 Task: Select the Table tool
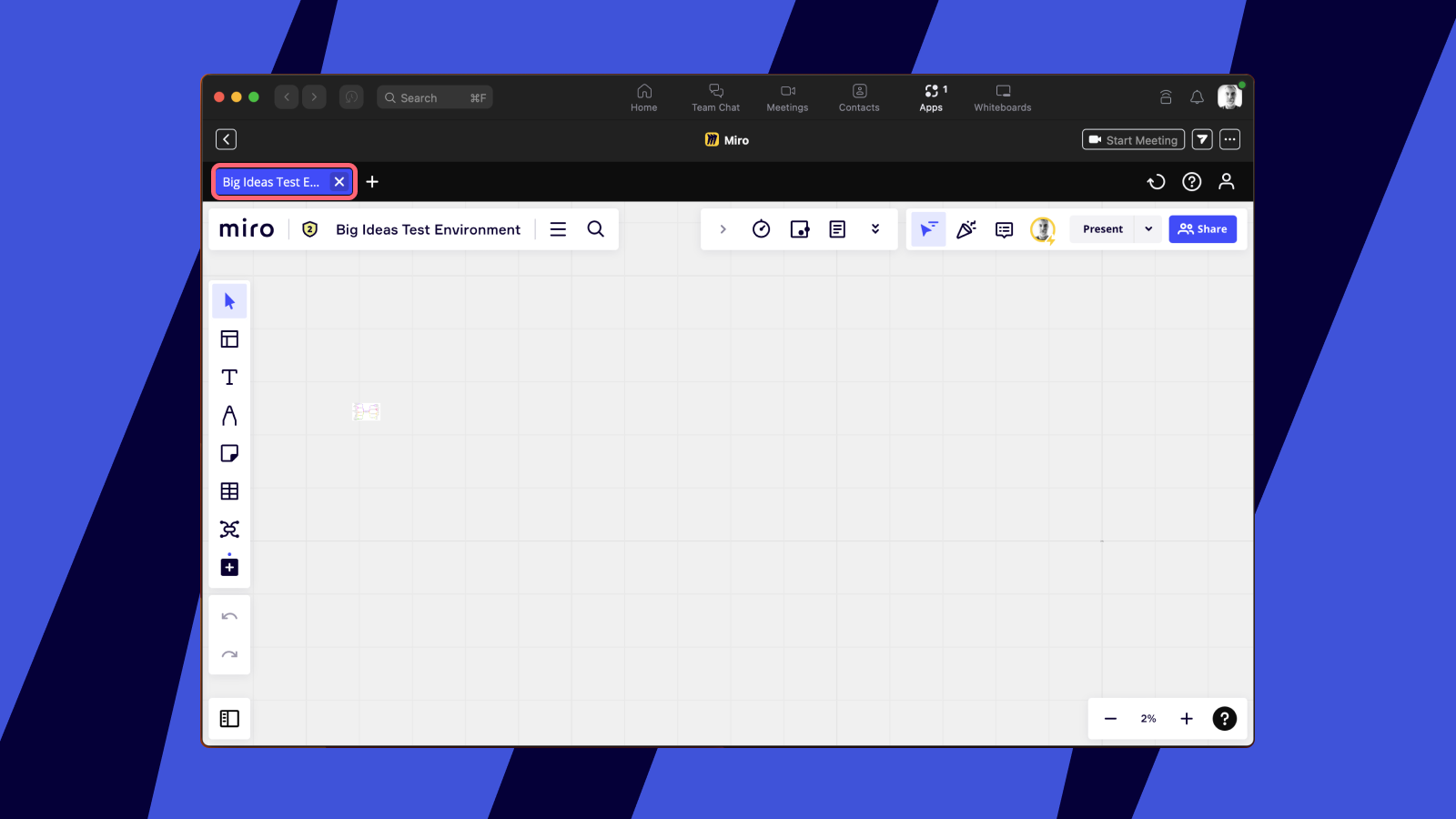click(x=229, y=491)
